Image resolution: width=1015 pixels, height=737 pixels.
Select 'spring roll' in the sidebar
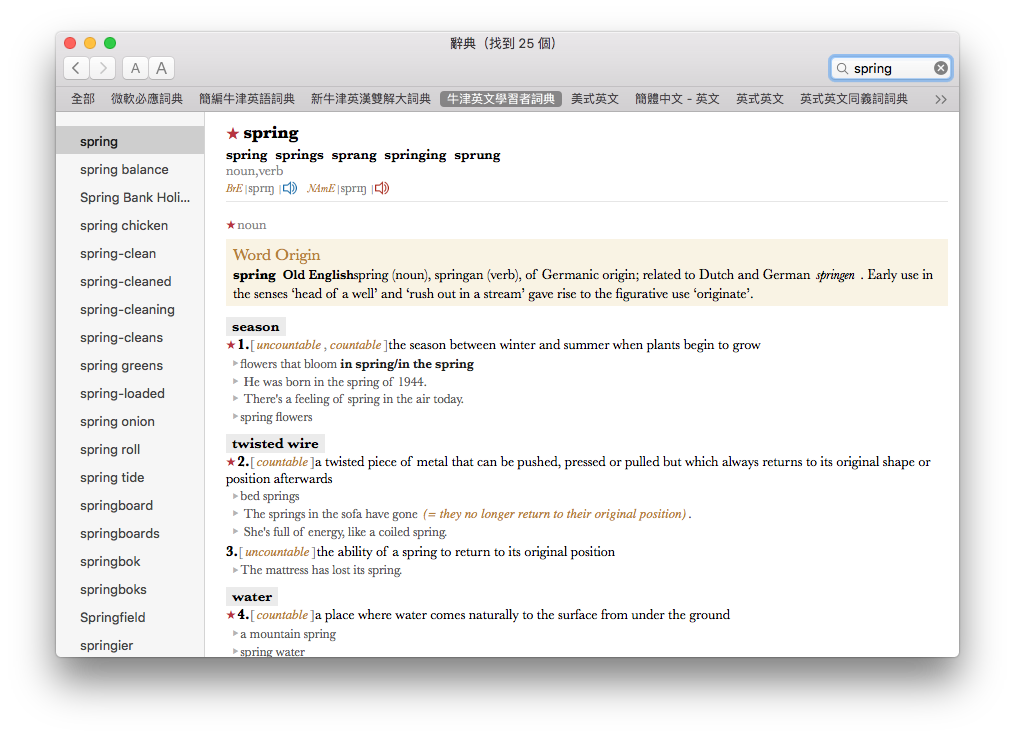click(x=130, y=449)
